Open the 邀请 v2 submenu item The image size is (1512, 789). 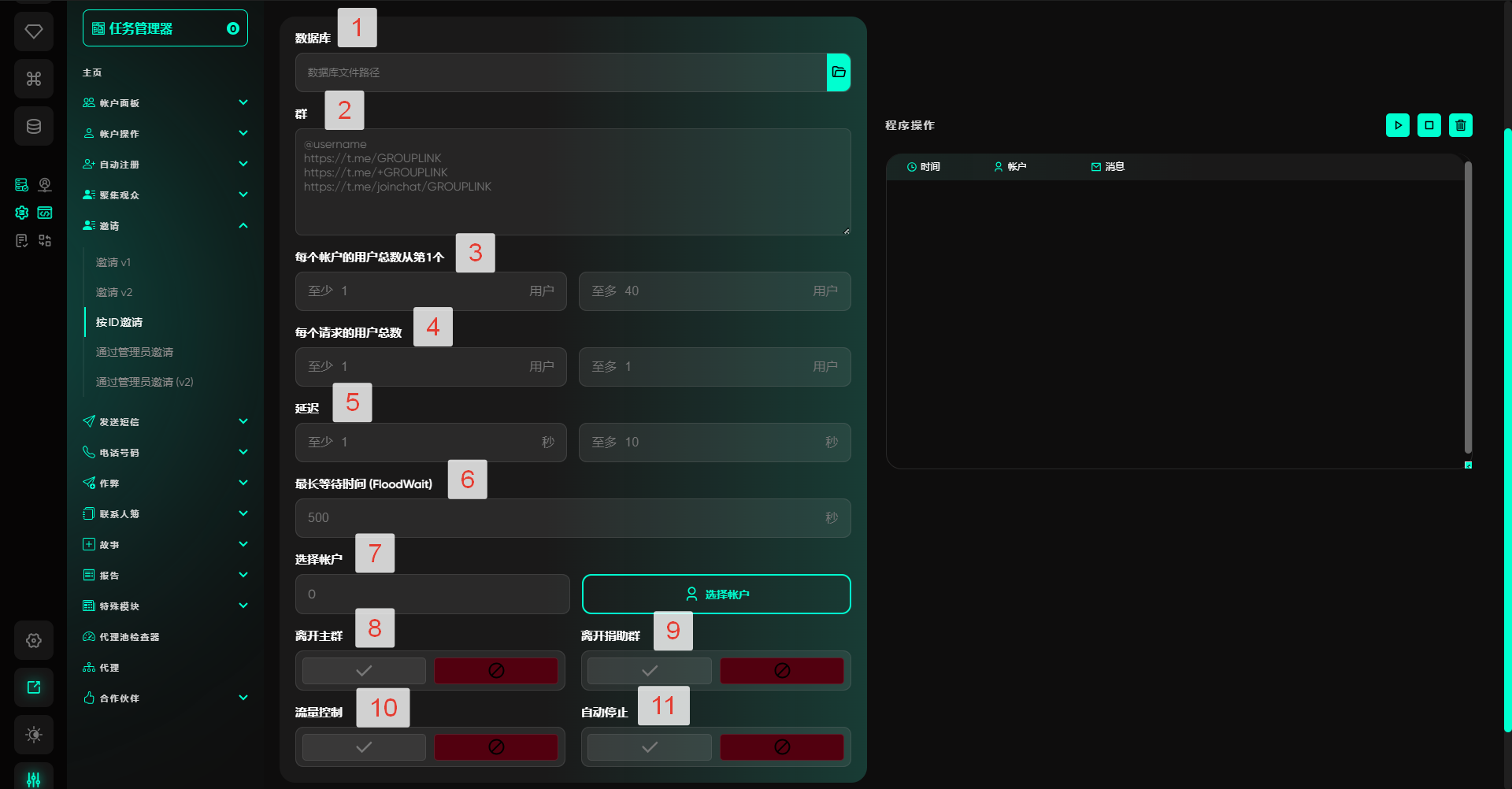pos(114,292)
